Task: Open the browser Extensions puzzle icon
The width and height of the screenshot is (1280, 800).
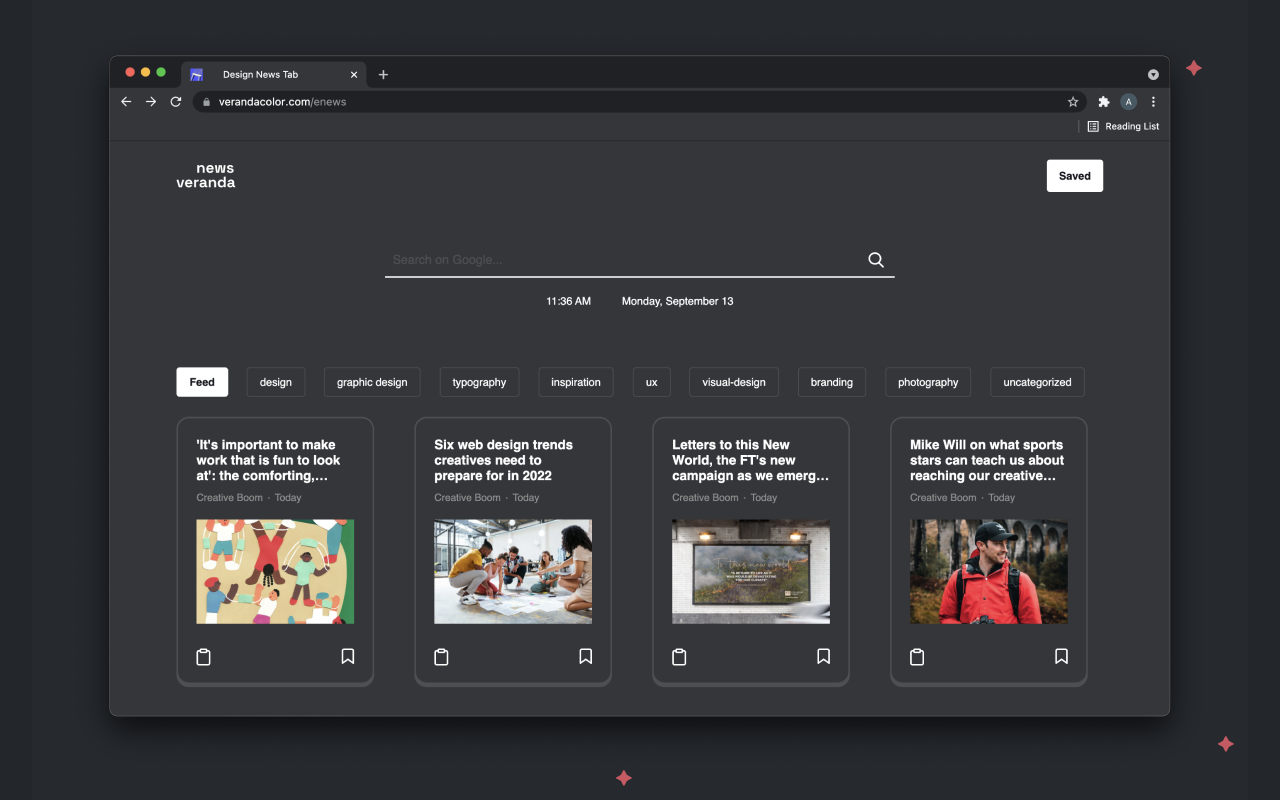Action: click(1103, 101)
